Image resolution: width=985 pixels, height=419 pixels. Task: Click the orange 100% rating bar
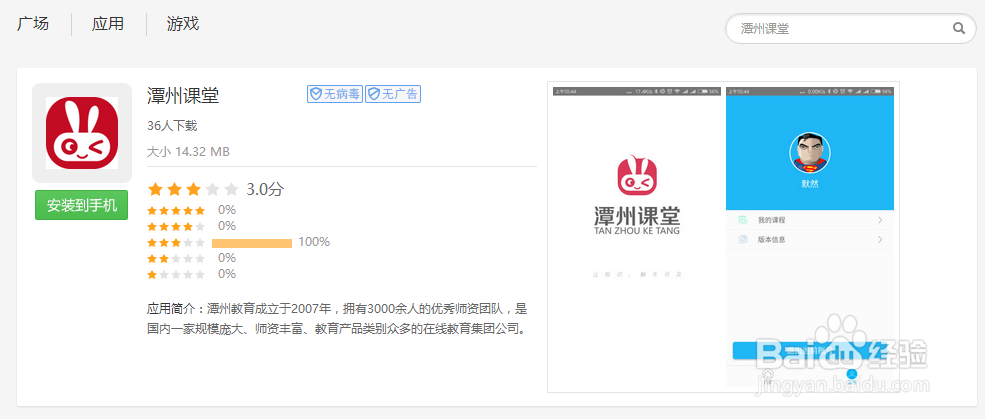(x=252, y=243)
